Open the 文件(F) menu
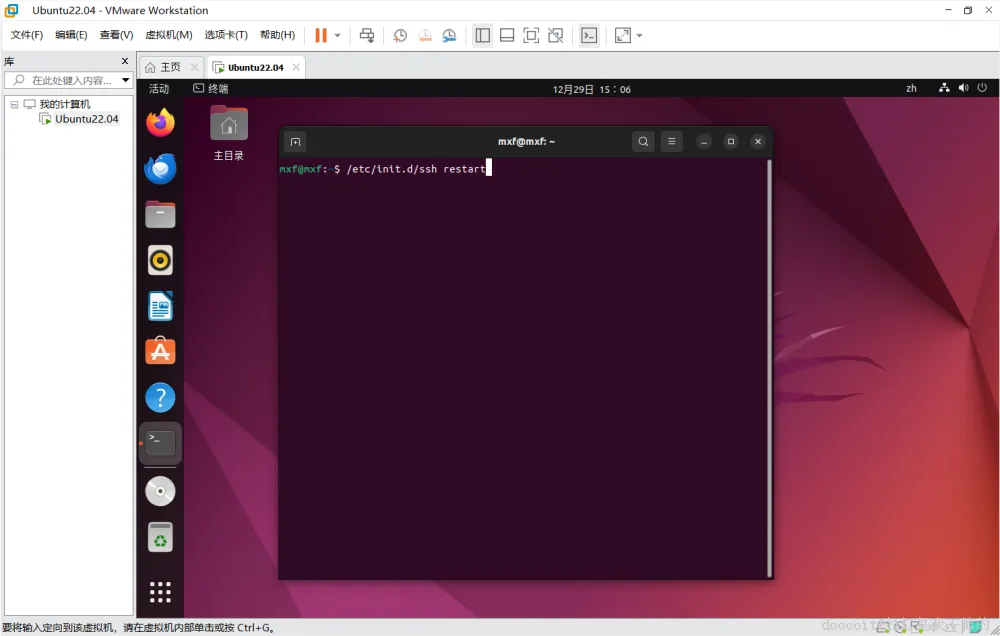 click(27, 35)
